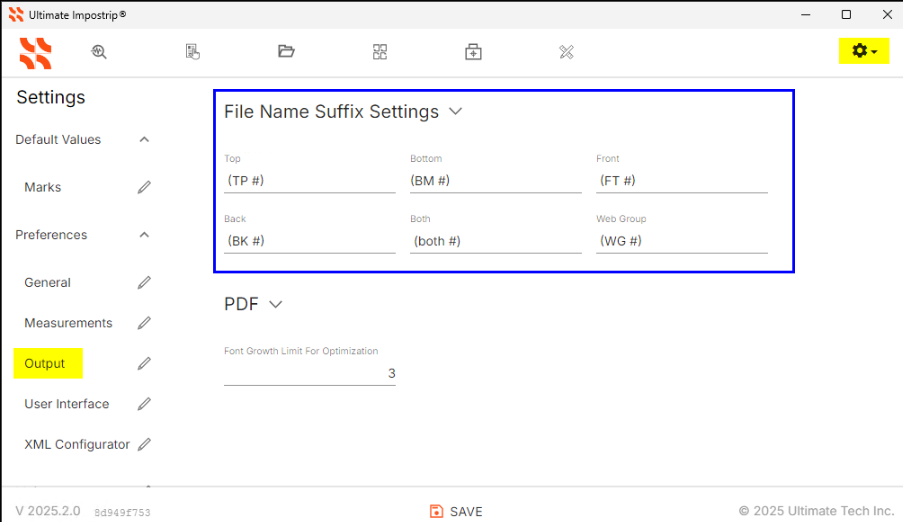
Task: Open XML Configurator preferences item
Action: pyautogui.click(x=77, y=444)
